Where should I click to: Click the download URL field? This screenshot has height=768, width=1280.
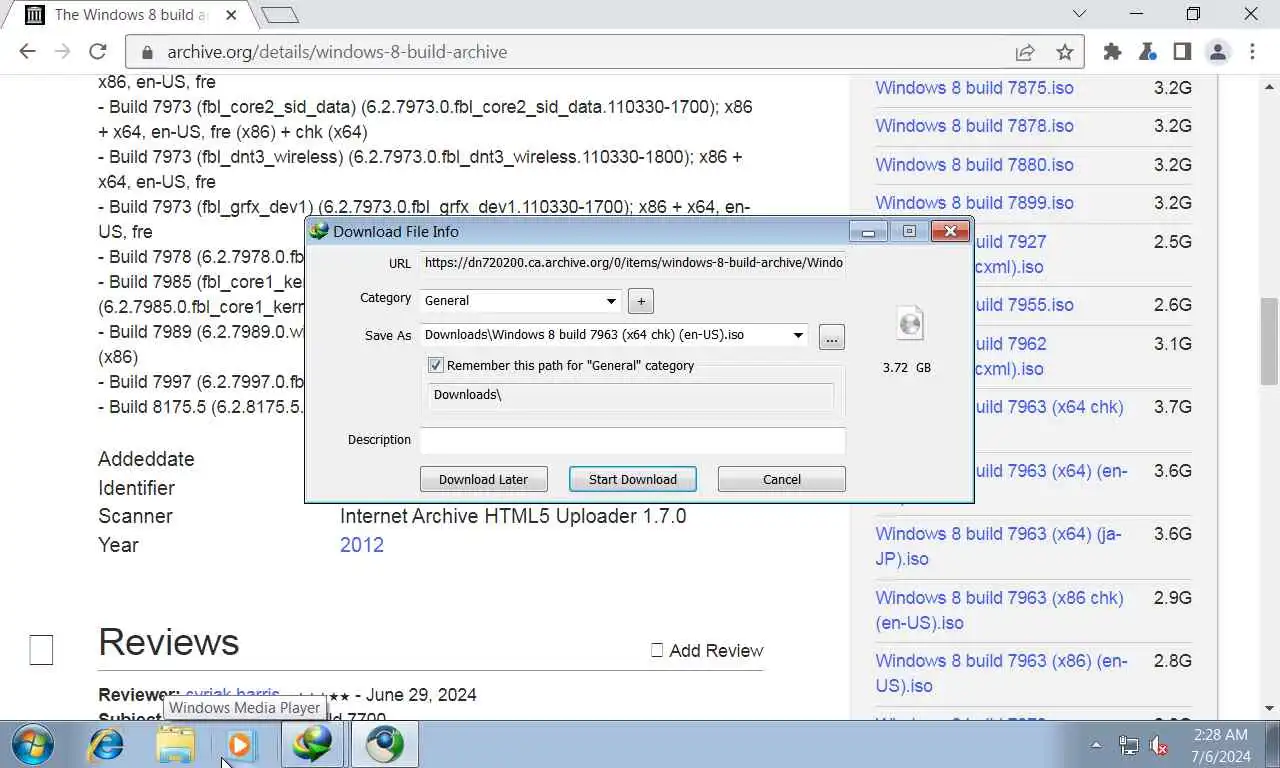pos(632,263)
